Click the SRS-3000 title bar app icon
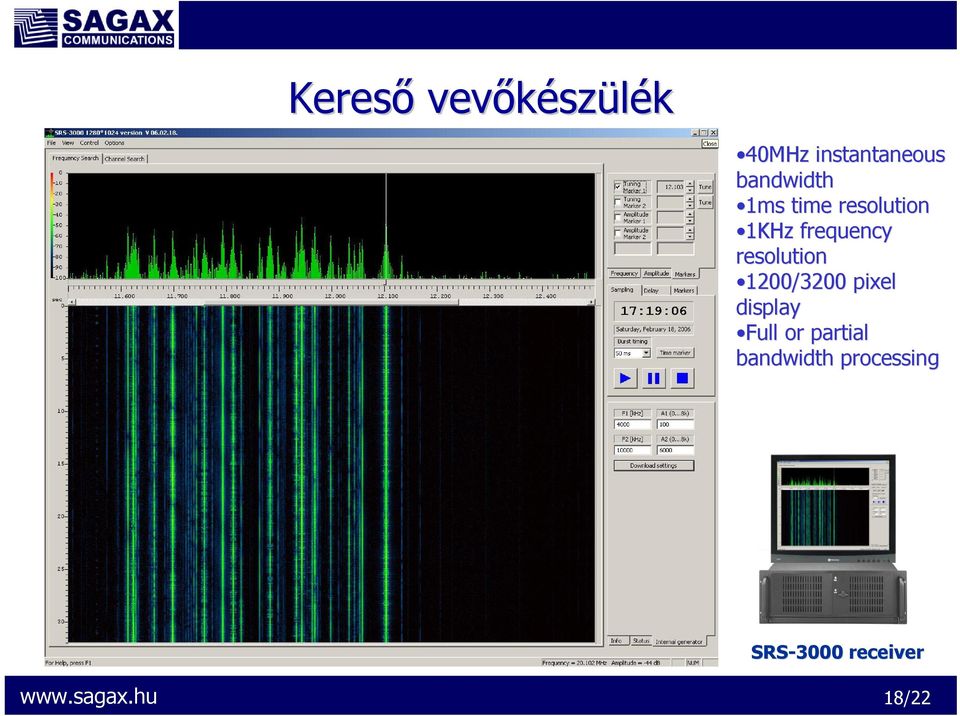This screenshot has width=960, height=716. coord(50,132)
